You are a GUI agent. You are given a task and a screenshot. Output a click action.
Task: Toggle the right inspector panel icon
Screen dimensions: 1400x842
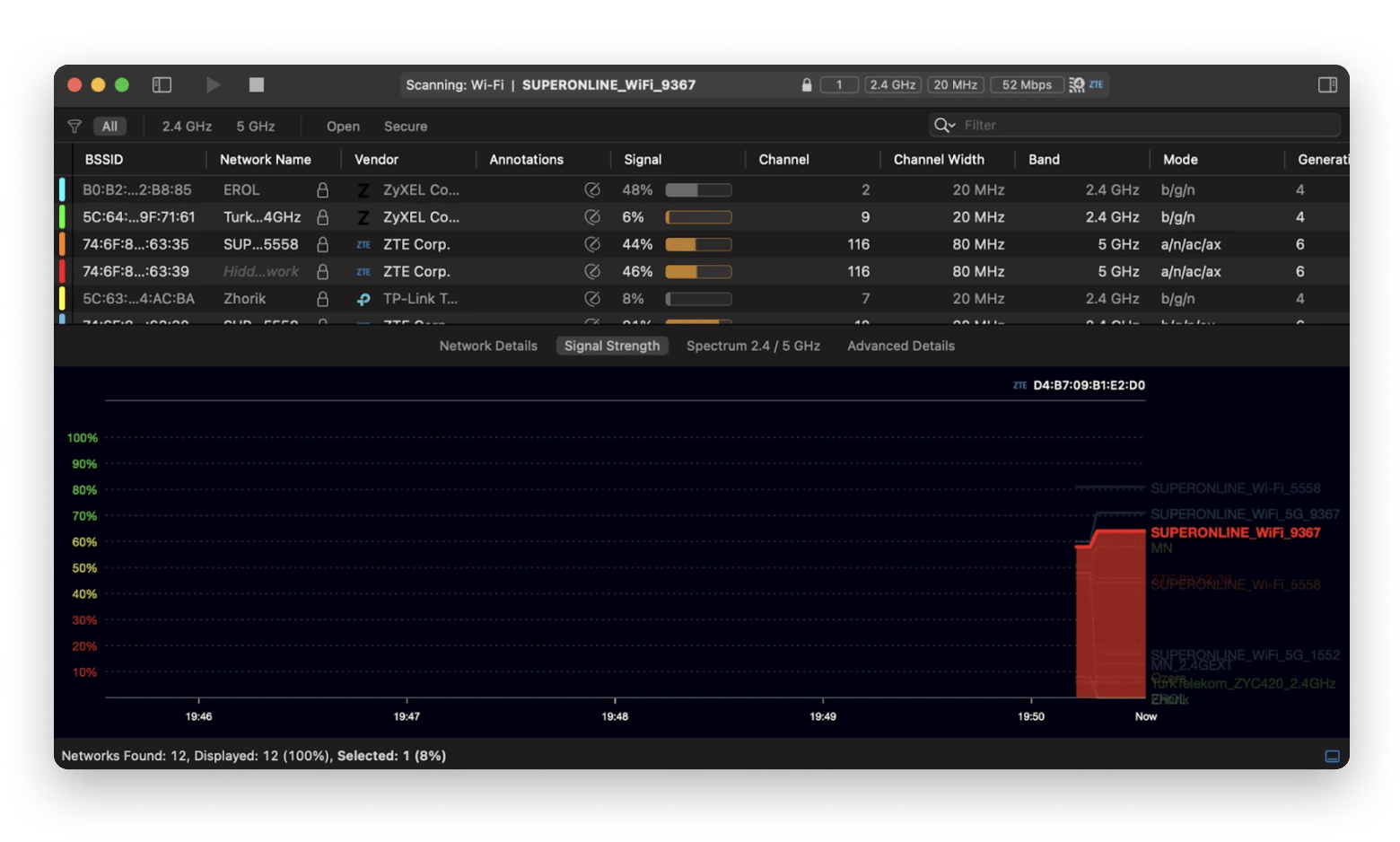(1327, 84)
